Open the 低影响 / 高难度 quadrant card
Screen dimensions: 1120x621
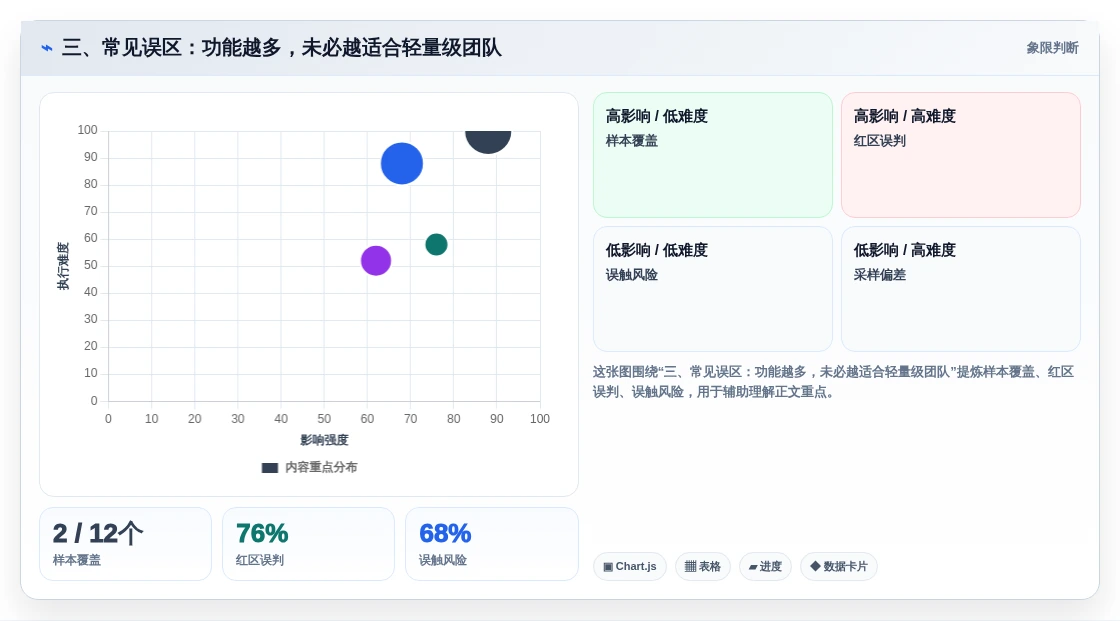[961, 289]
